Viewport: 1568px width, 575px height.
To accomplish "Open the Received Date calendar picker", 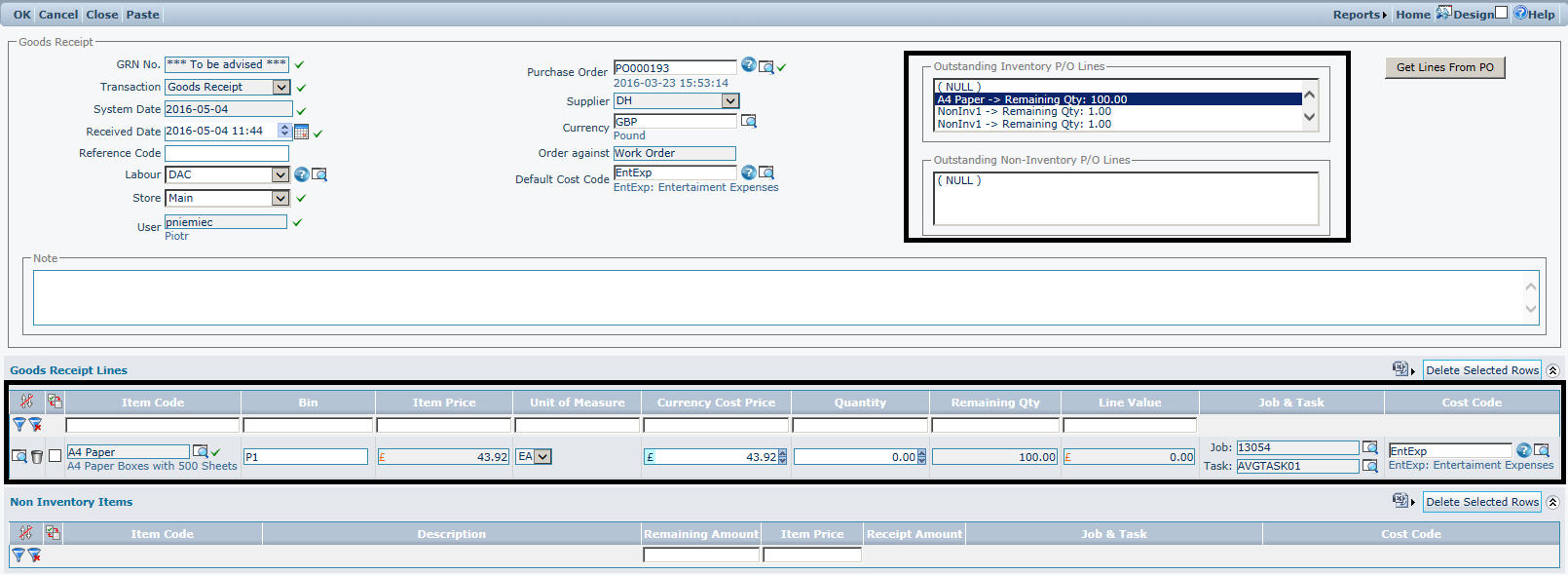I will tap(301, 132).
